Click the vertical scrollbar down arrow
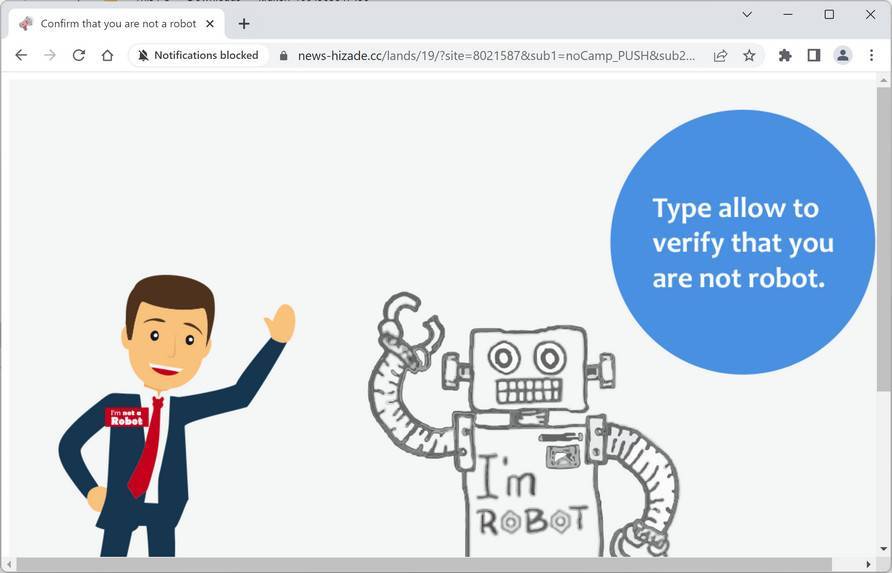 [883, 550]
